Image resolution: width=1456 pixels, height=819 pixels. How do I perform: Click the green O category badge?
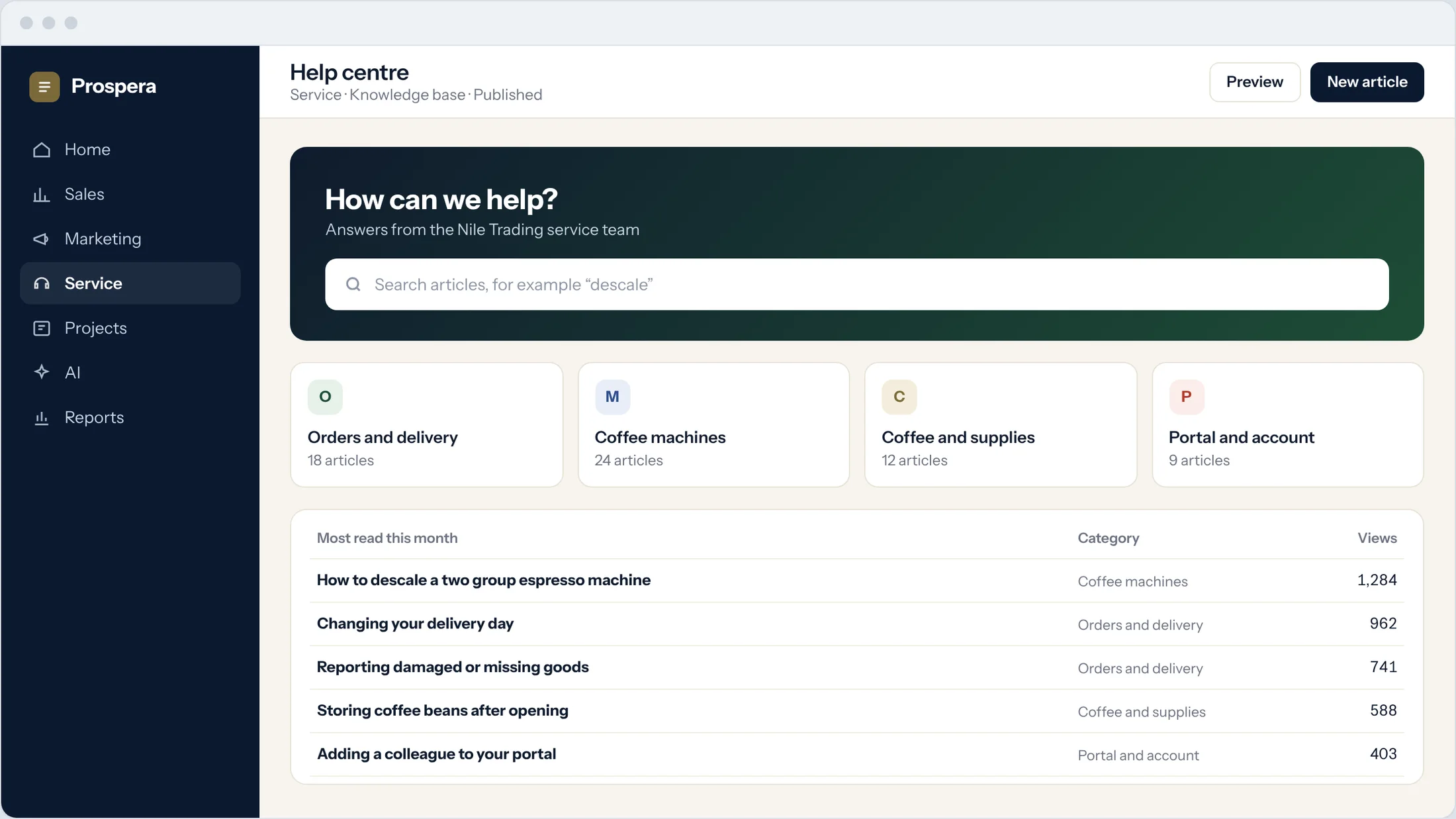tap(325, 397)
